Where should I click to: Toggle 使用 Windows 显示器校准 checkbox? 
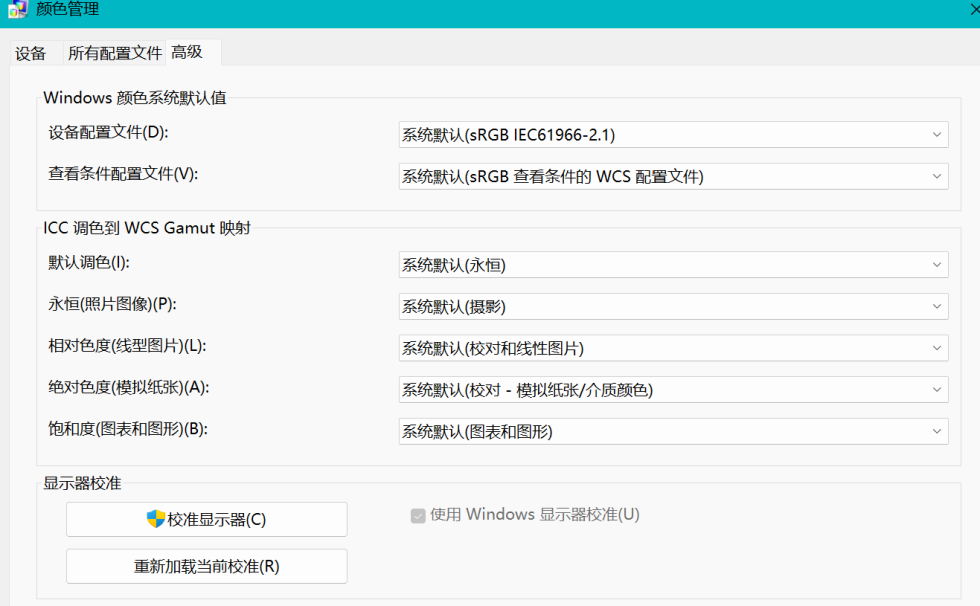(x=418, y=516)
